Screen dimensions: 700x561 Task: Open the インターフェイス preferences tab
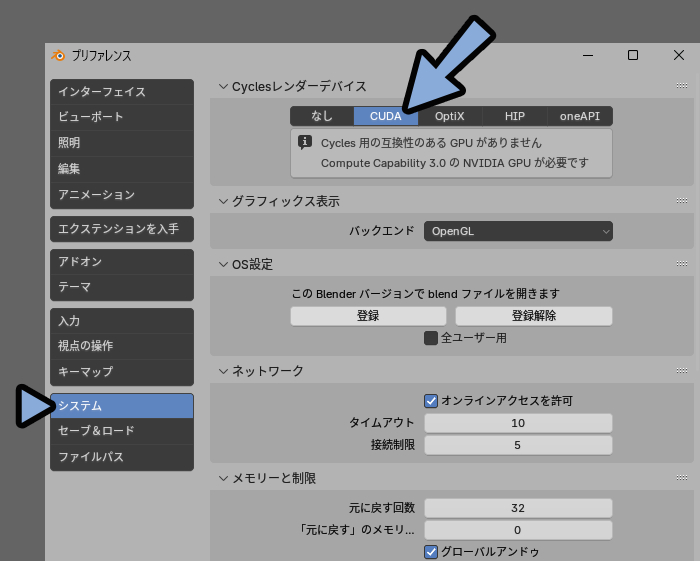click(122, 92)
